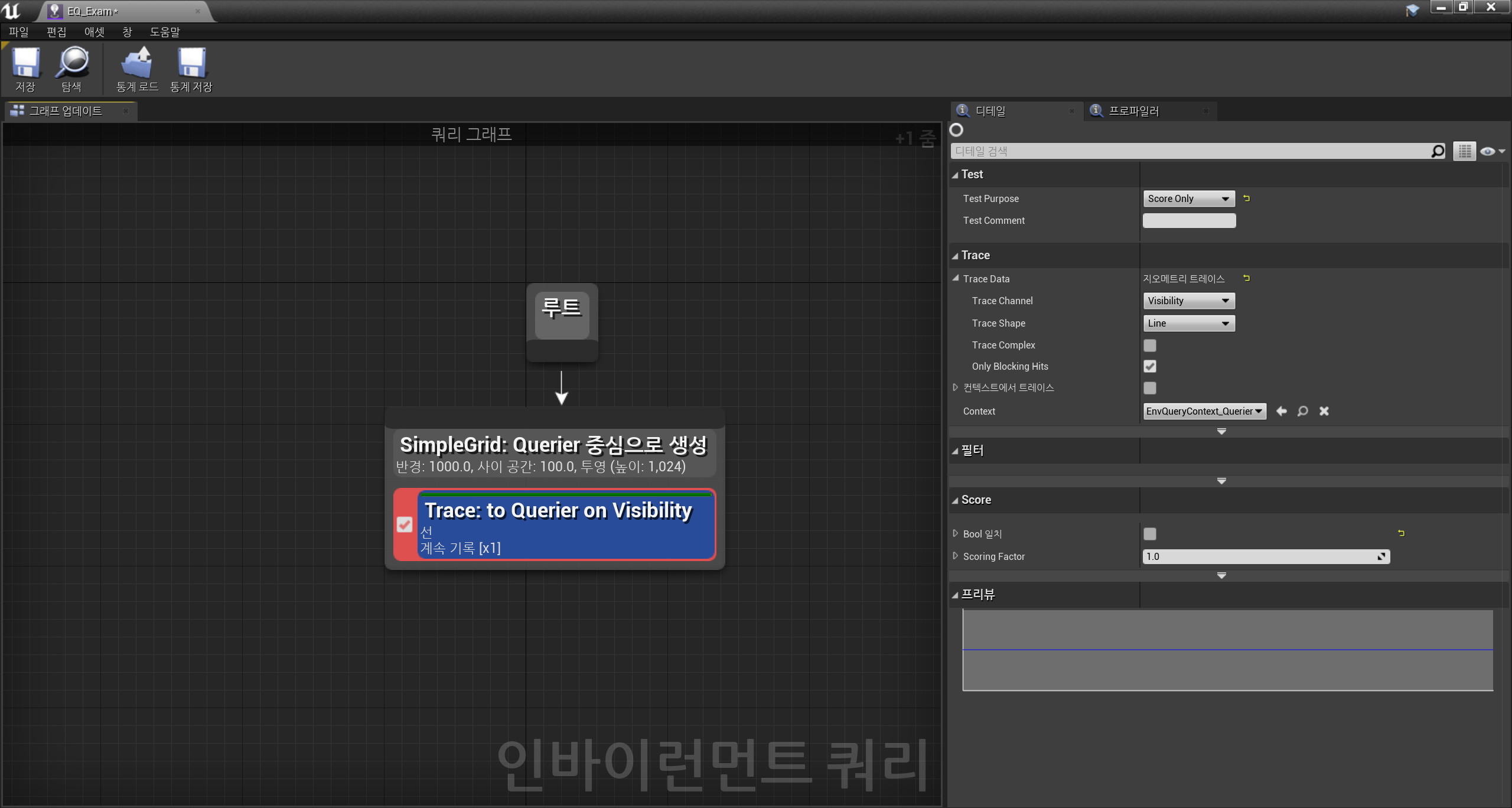
Task: Toggle the Trace Complex checkbox
Action: 1149,345
